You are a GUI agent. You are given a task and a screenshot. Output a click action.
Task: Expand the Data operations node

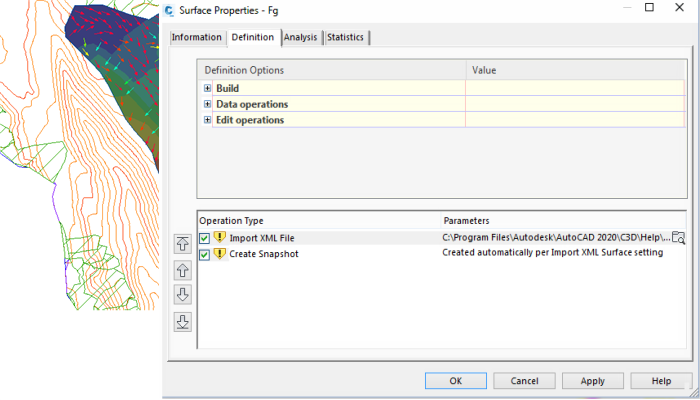tap(207, 104)
